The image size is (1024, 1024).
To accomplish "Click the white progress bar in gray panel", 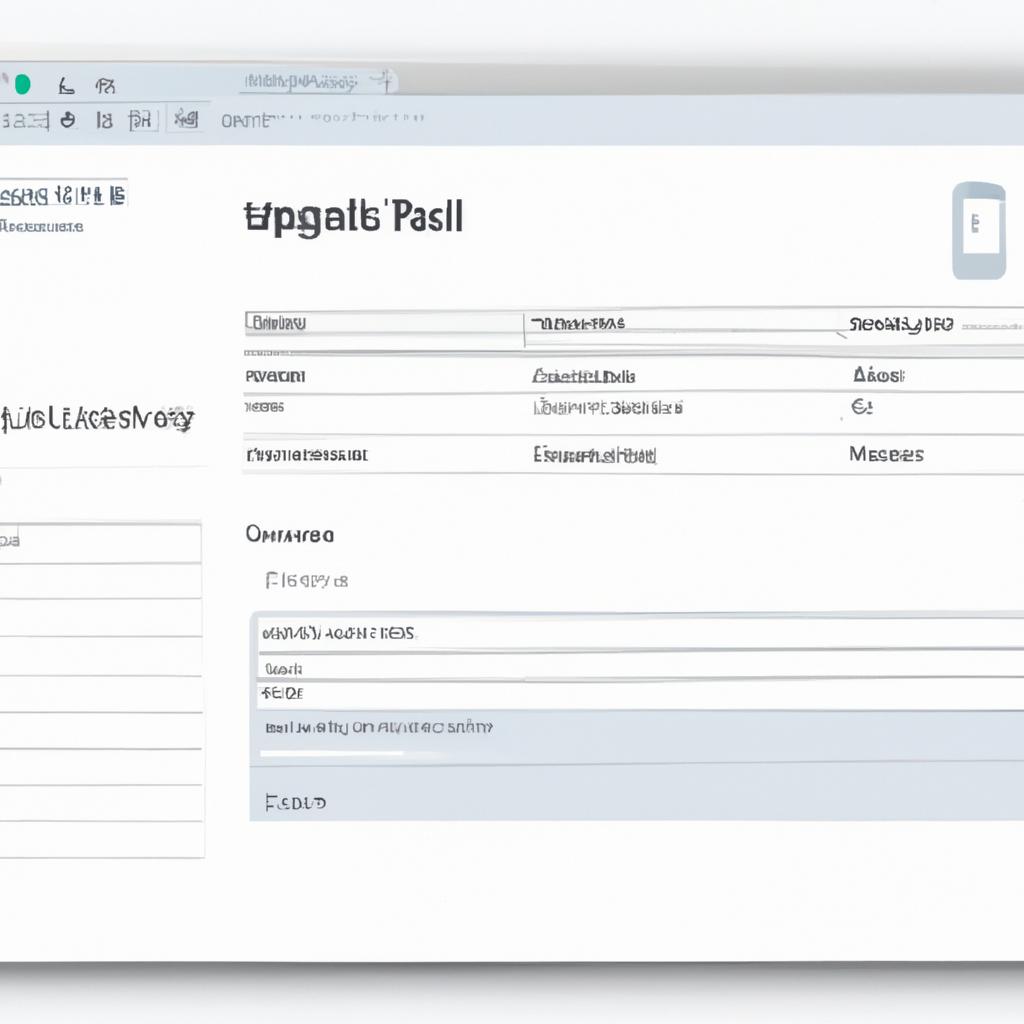I will click(x=331, y=754).
